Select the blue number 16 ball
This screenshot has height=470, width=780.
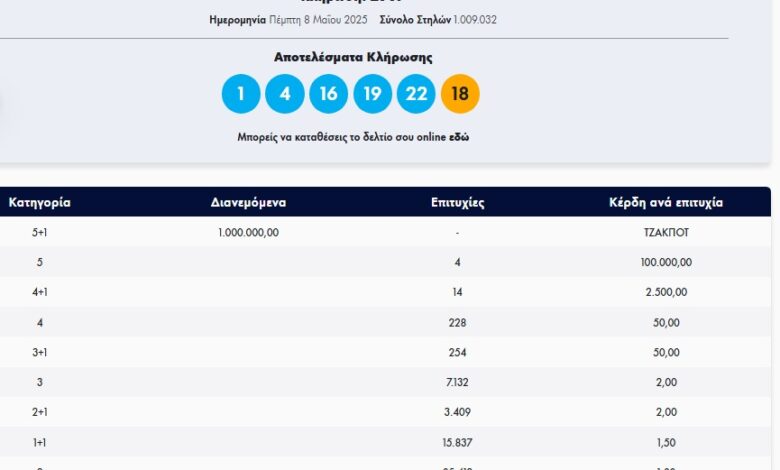329,94
